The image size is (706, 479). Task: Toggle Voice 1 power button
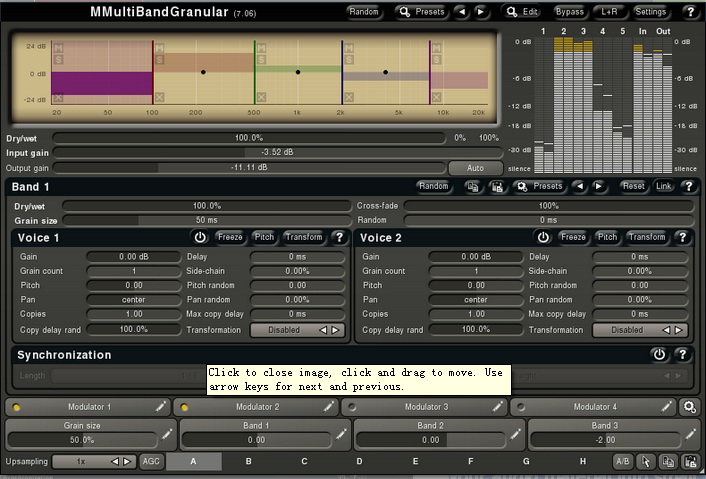pyautogui.click(x=200, y=237)
